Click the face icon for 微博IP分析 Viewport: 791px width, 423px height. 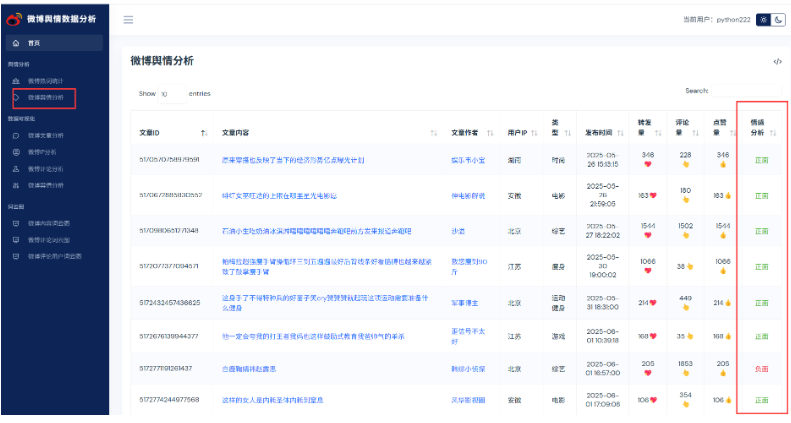pos(16,152)
